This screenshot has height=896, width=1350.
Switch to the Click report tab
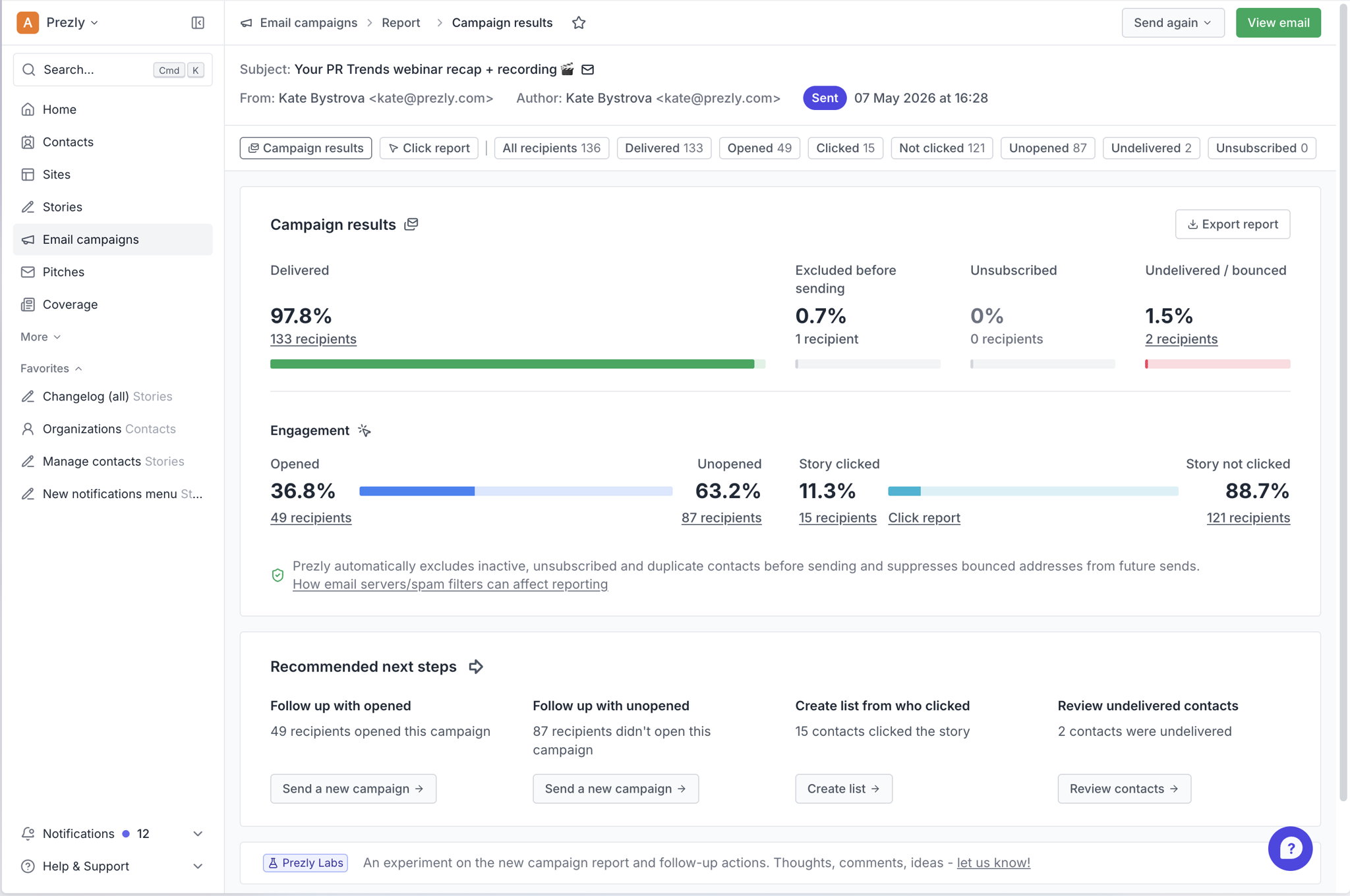pyautogui.click(x=429, y=148)
